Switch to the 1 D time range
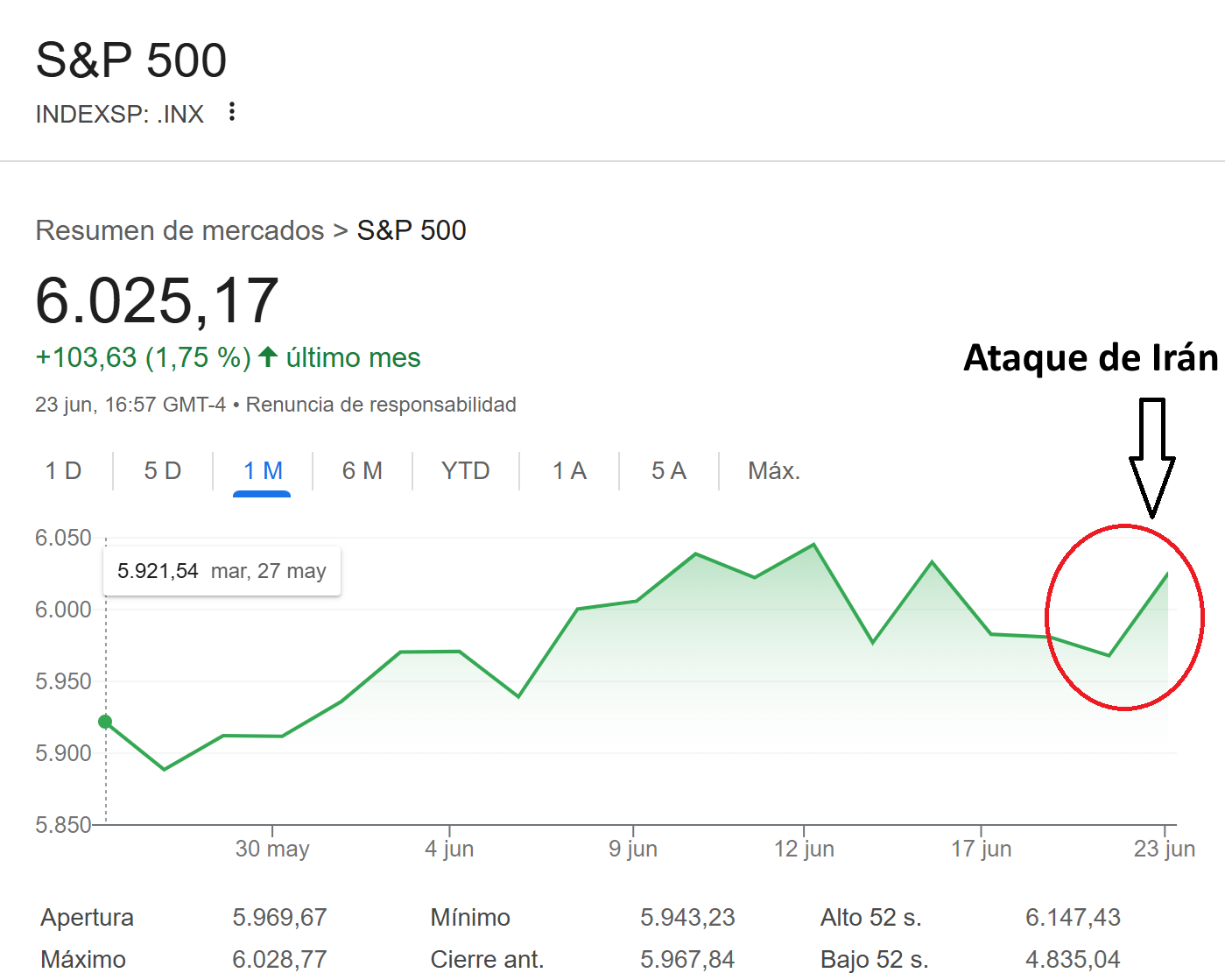1225x980 pixels. click(63, 471)
